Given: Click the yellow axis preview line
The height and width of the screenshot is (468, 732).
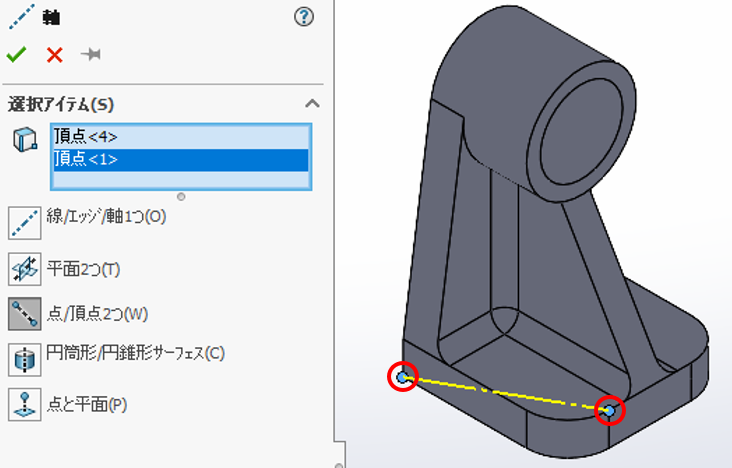Looking at the screenshot, I should click(x=505, y=393).
